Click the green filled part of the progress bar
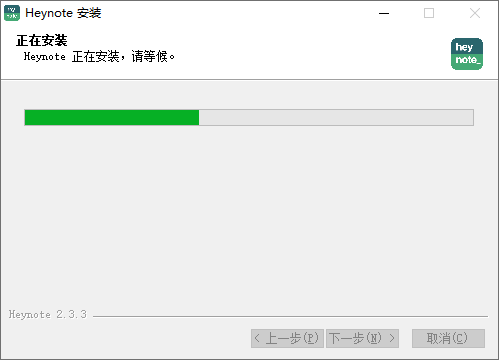Screen dimensions: 499x360 pyautogui.click(x=112, y=117)
